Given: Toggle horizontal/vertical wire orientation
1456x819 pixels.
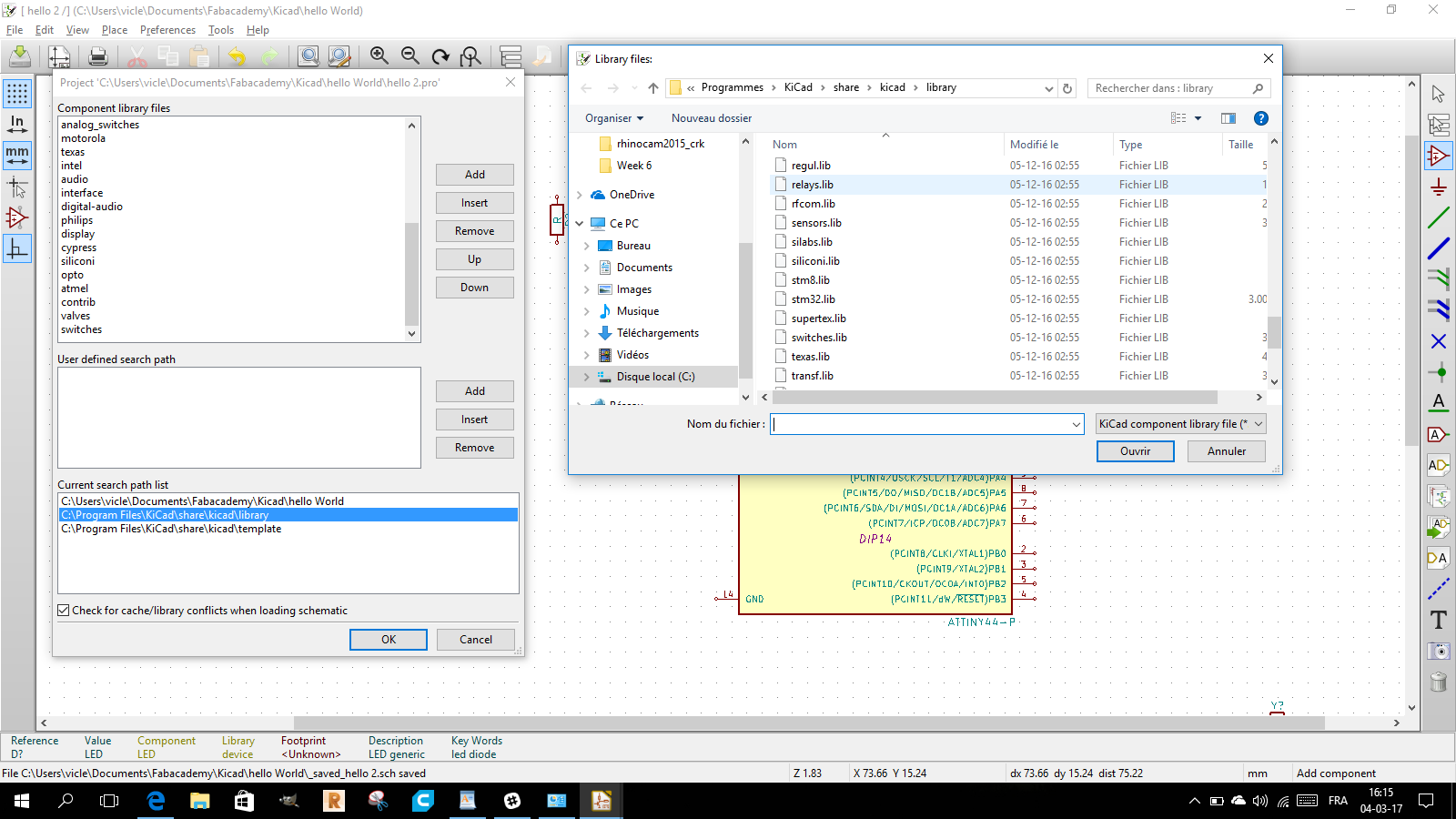Looking at the screenshot, I should pyautogui.click(x=17, y=248).
